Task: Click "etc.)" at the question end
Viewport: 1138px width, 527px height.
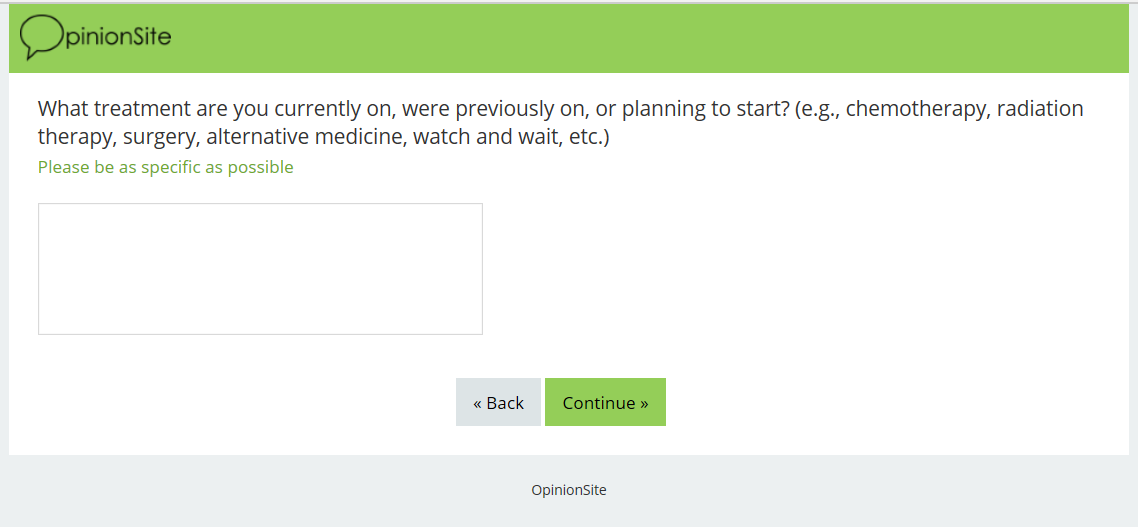Action: click(x=588, y=137)
